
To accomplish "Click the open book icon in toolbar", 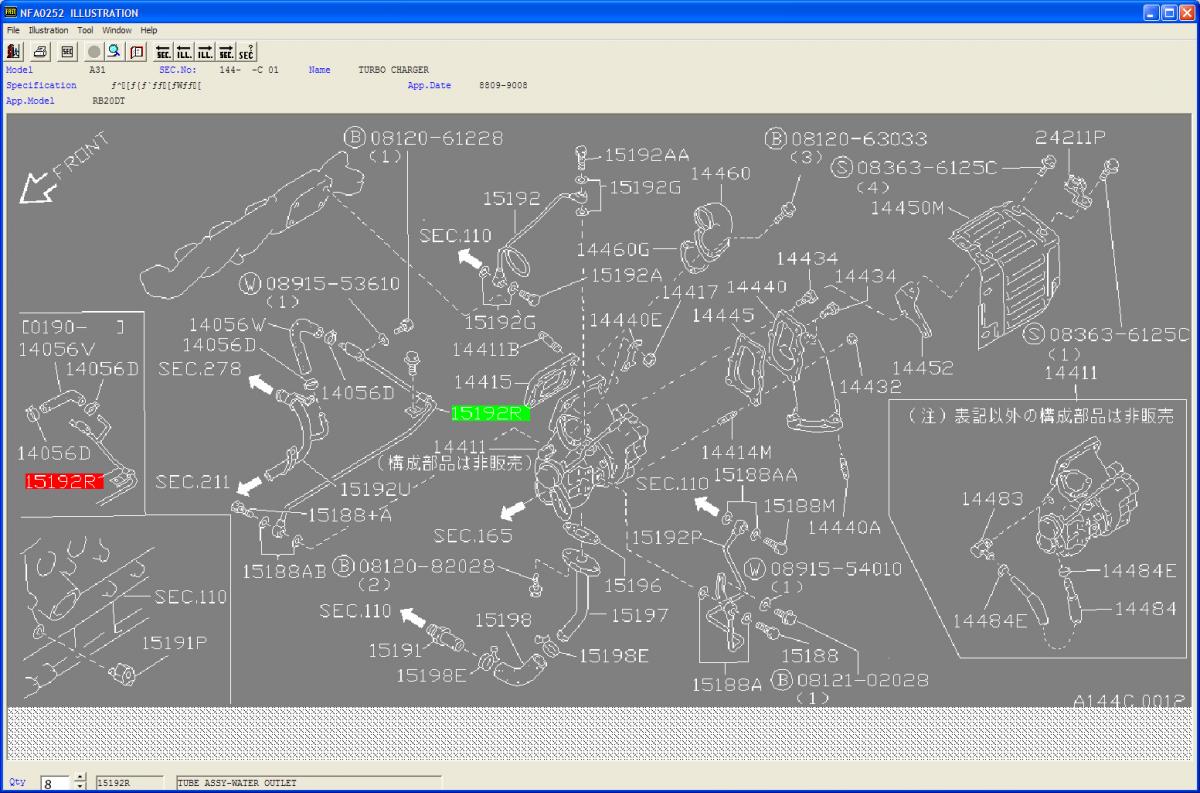I will 137,51.
